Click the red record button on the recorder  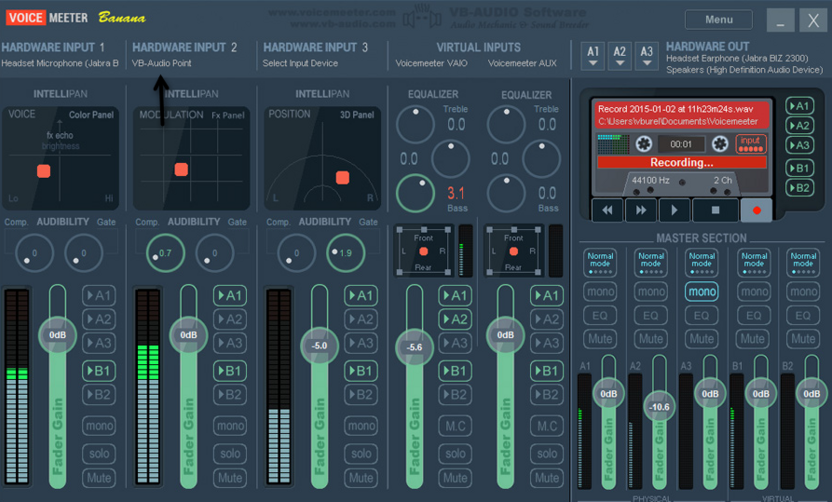756,210
